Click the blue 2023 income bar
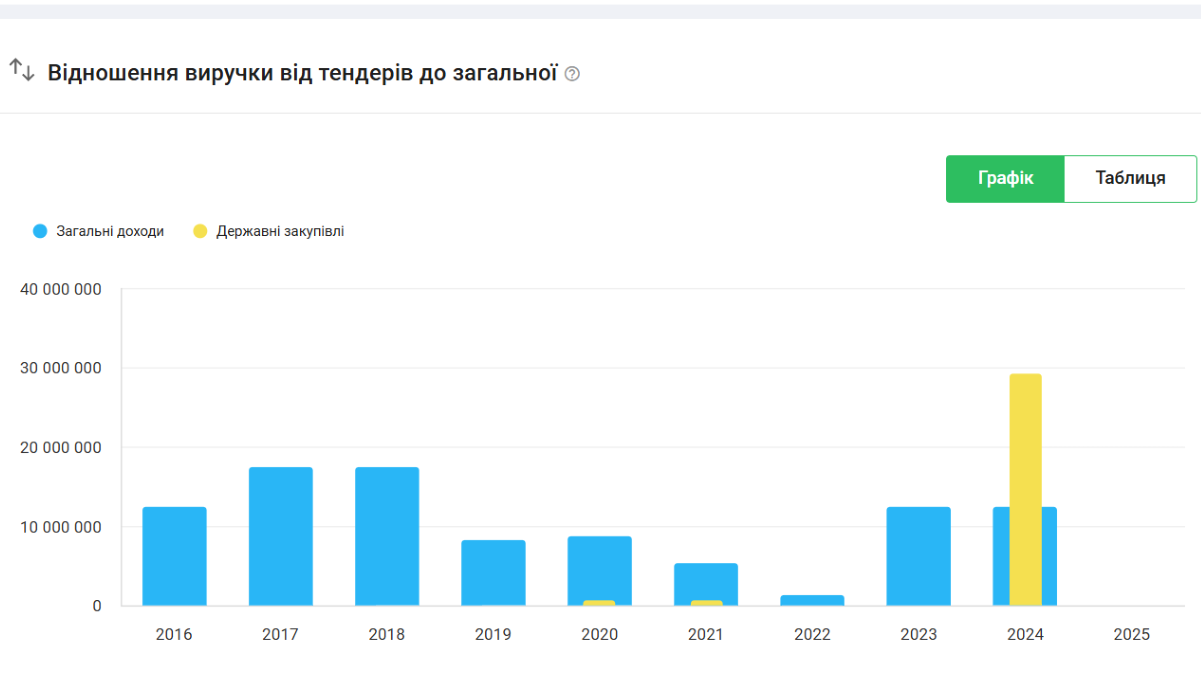This screenshot has height=675, width=1201. pyautogui.click(x=918, y=556)
